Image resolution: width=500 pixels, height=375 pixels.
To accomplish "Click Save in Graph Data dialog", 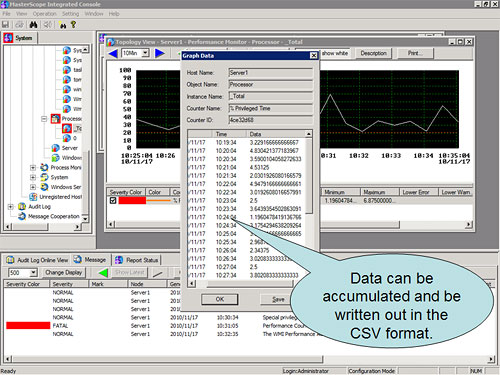I will click(278, 299).
